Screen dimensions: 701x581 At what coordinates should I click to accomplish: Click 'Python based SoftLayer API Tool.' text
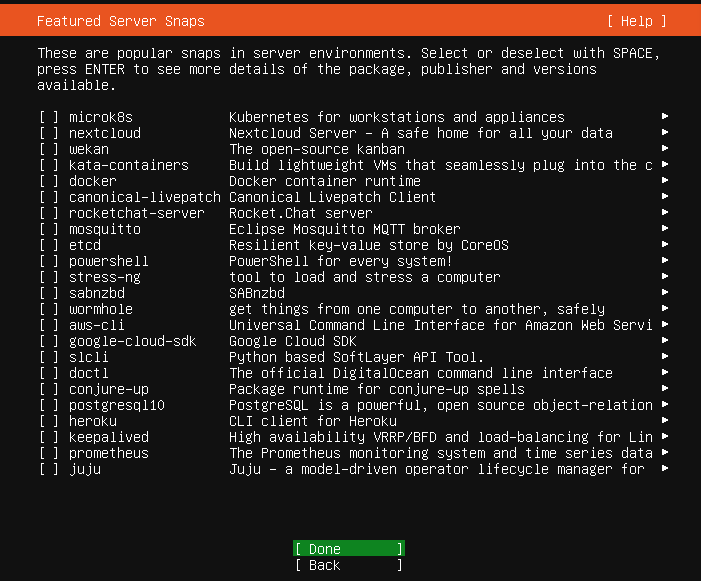tap(357, 357)
